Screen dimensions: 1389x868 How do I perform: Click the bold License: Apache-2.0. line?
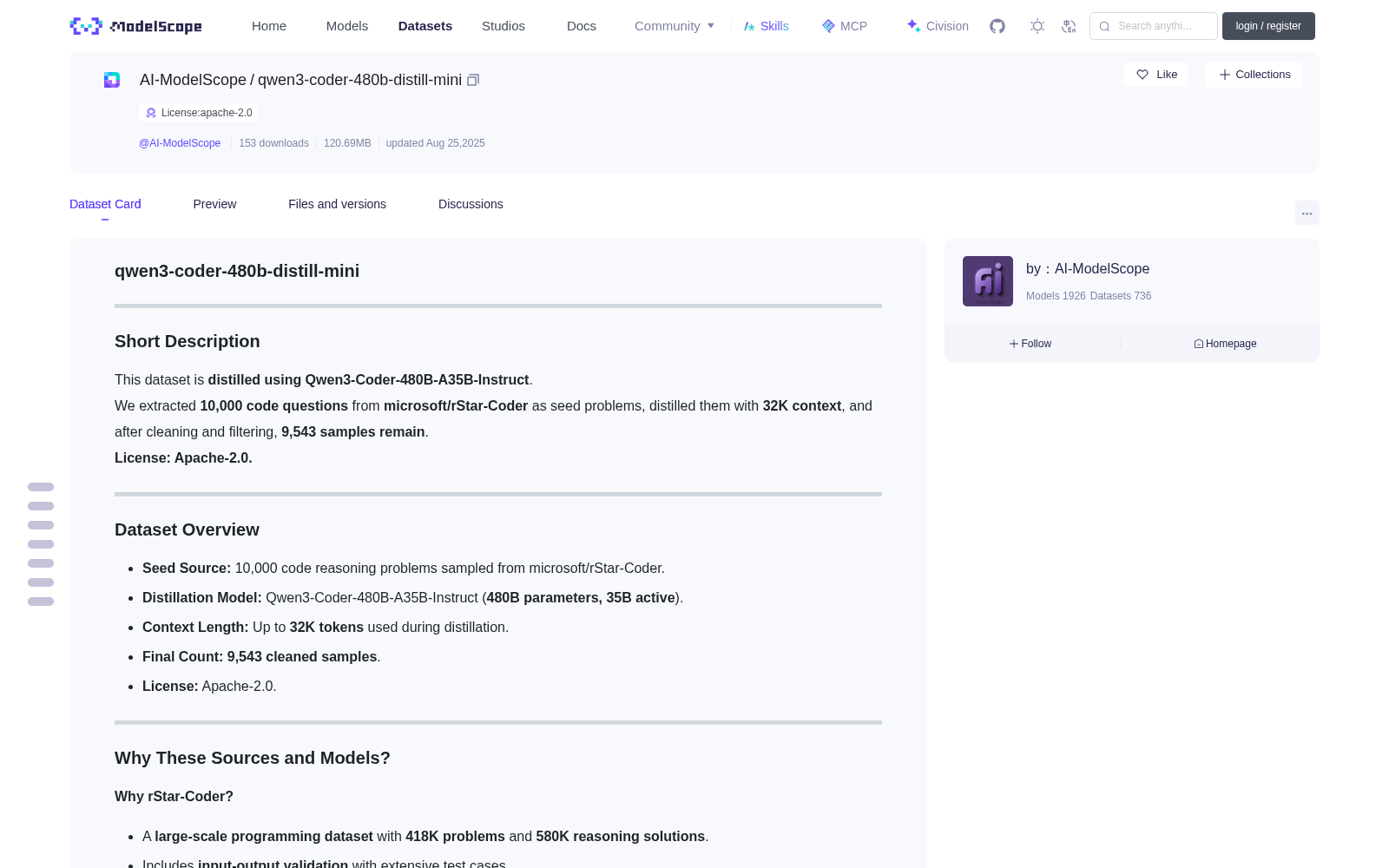(183, 457)
